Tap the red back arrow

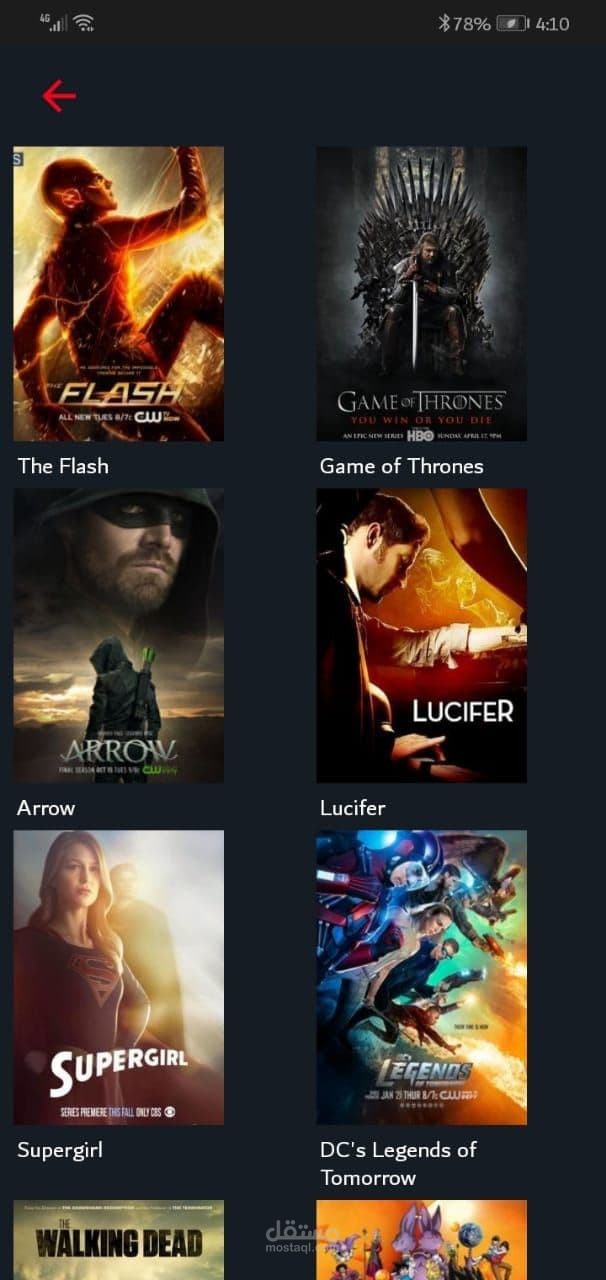pos(59,95)
